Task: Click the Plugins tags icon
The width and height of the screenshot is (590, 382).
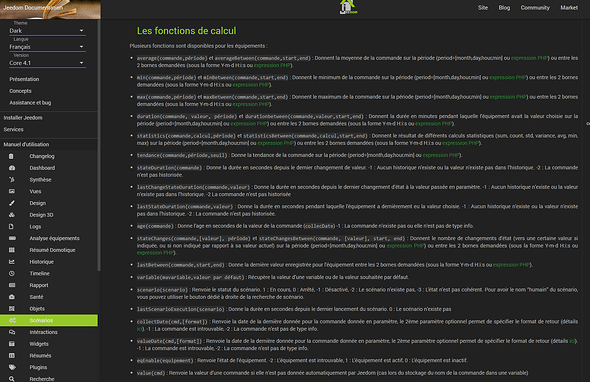Action: tap(12, 367)
